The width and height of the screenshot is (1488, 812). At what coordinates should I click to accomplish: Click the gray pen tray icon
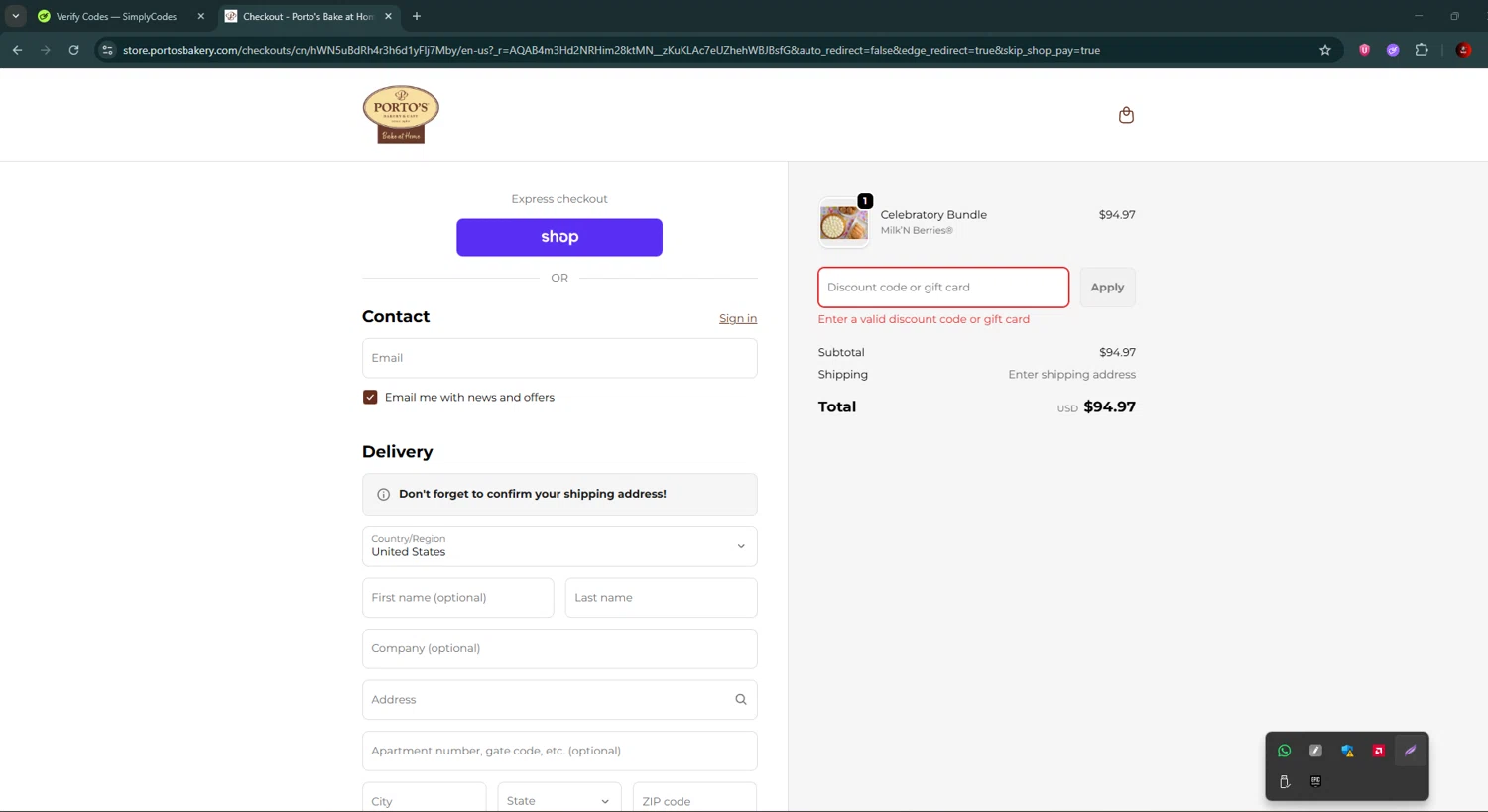tap(1315, 751)
